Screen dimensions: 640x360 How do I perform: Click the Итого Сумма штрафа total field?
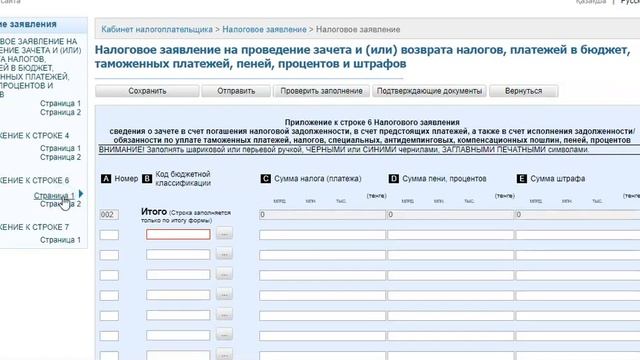tap(578, 215)
